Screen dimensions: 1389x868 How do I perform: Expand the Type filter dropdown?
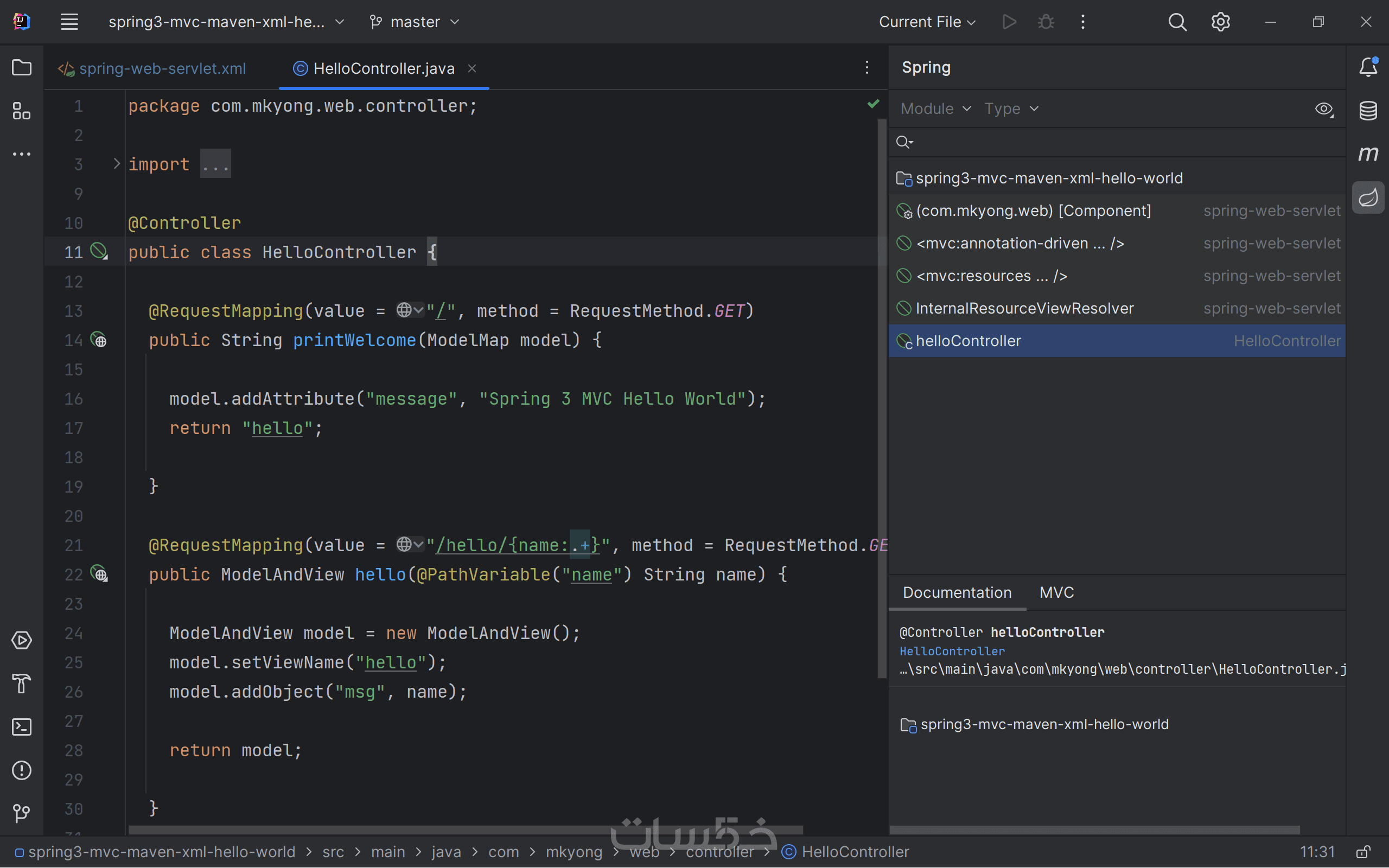[x=1011, y=108]
